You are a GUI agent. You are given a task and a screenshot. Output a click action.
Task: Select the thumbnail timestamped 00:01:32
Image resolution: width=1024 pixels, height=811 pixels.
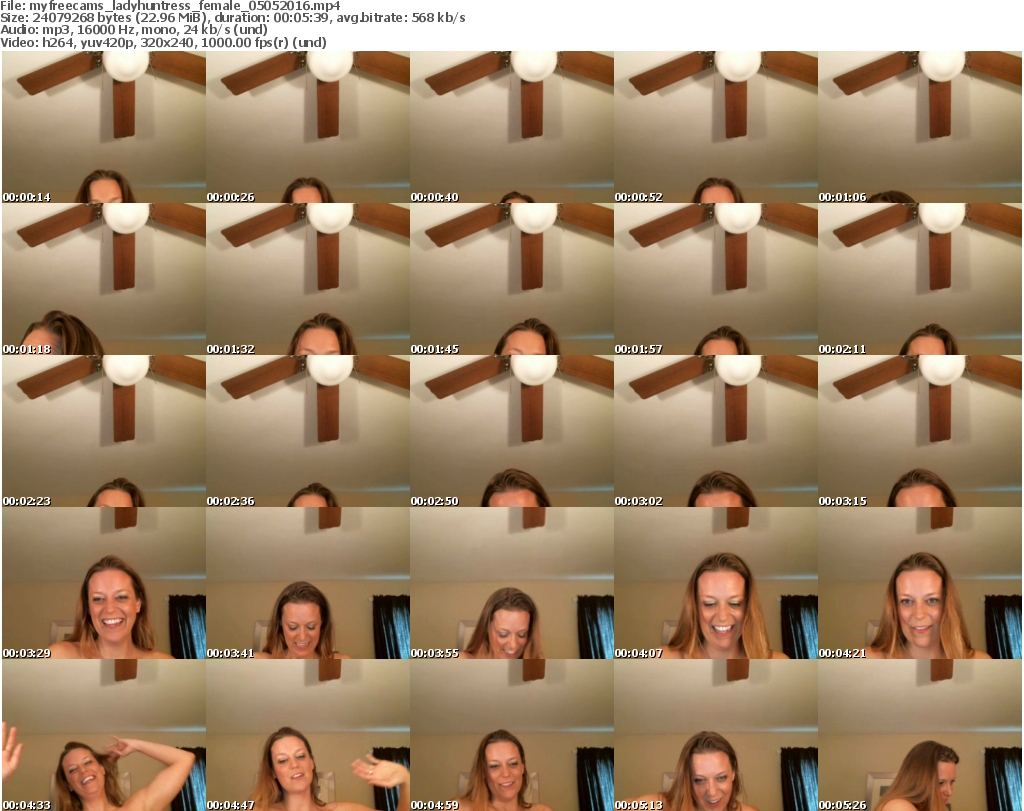tap(308, 279)
